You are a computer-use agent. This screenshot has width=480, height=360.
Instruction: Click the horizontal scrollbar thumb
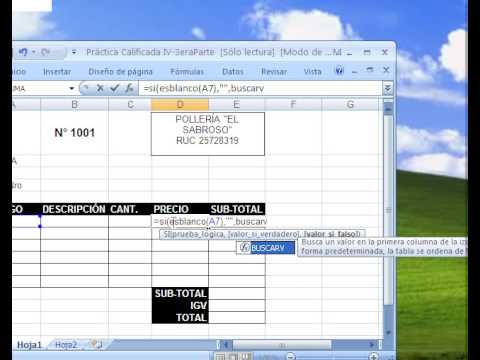[x=282, y=345]
